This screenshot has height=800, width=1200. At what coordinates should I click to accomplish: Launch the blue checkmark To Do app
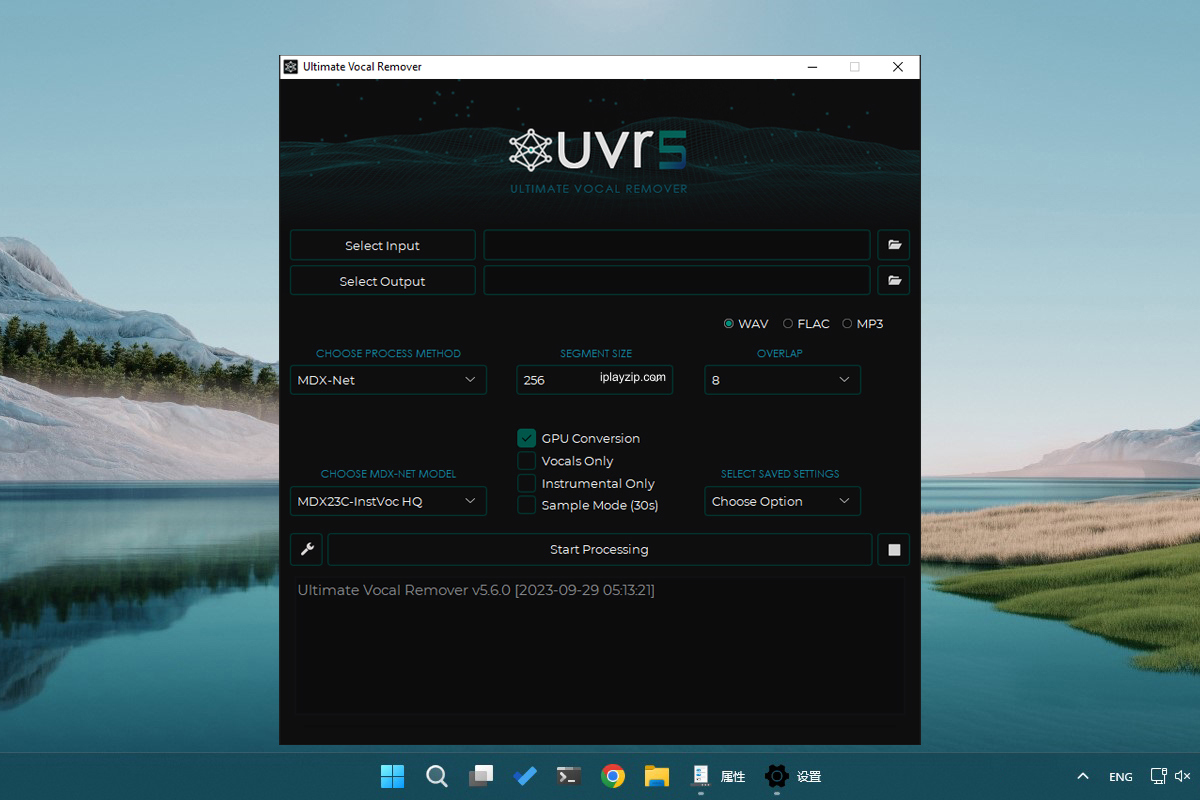click(x=525, y=776)
